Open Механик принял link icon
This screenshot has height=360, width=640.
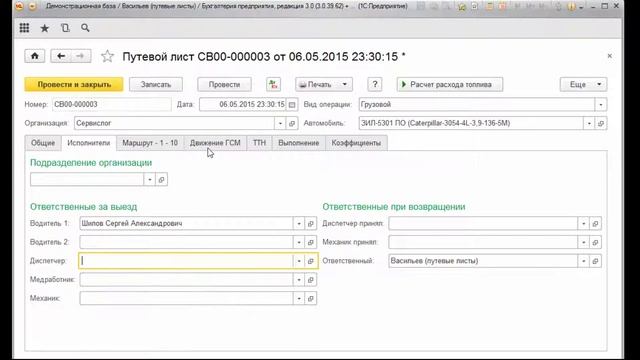(595, 242)
